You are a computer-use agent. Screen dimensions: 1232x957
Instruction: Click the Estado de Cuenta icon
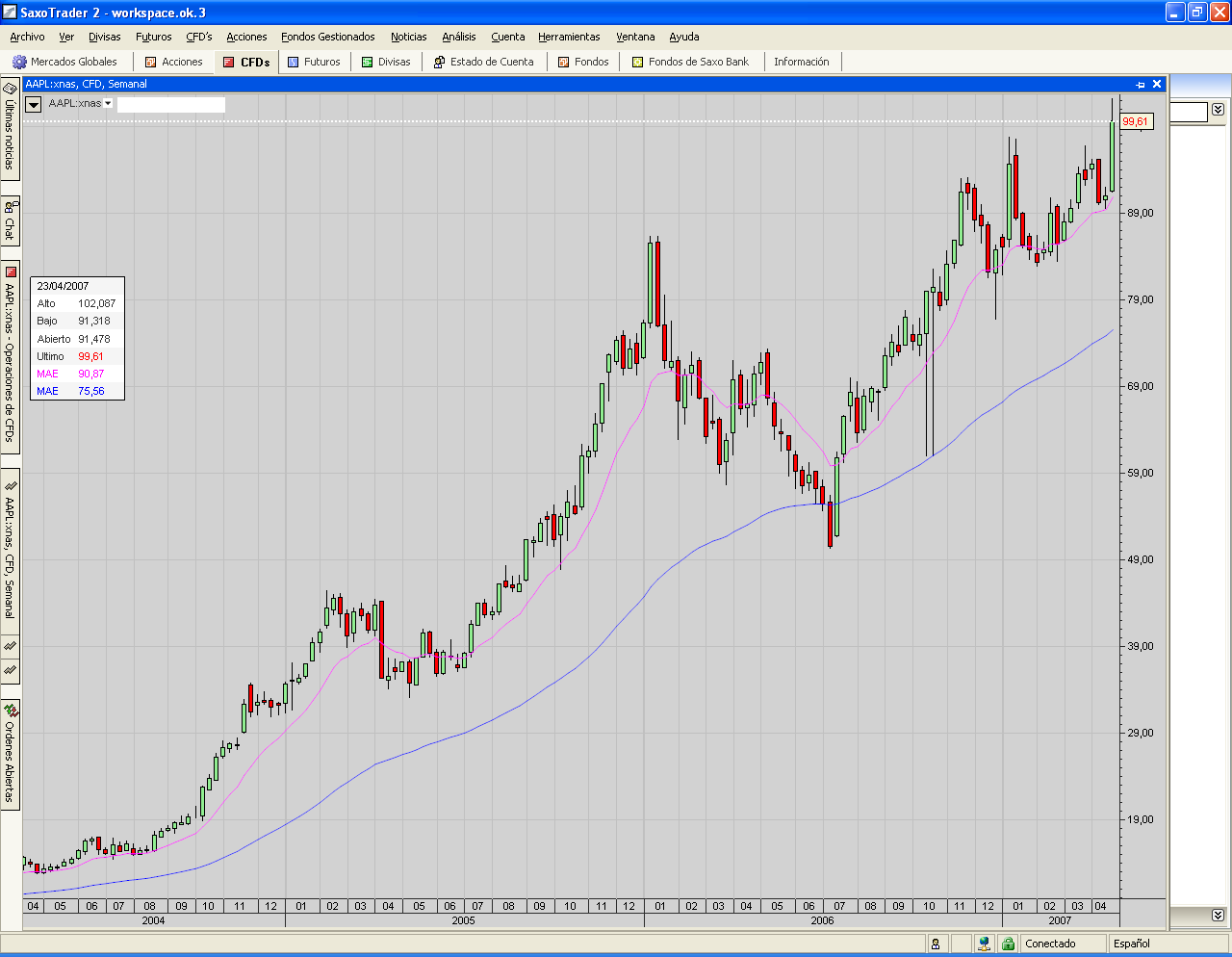[439, 62]
